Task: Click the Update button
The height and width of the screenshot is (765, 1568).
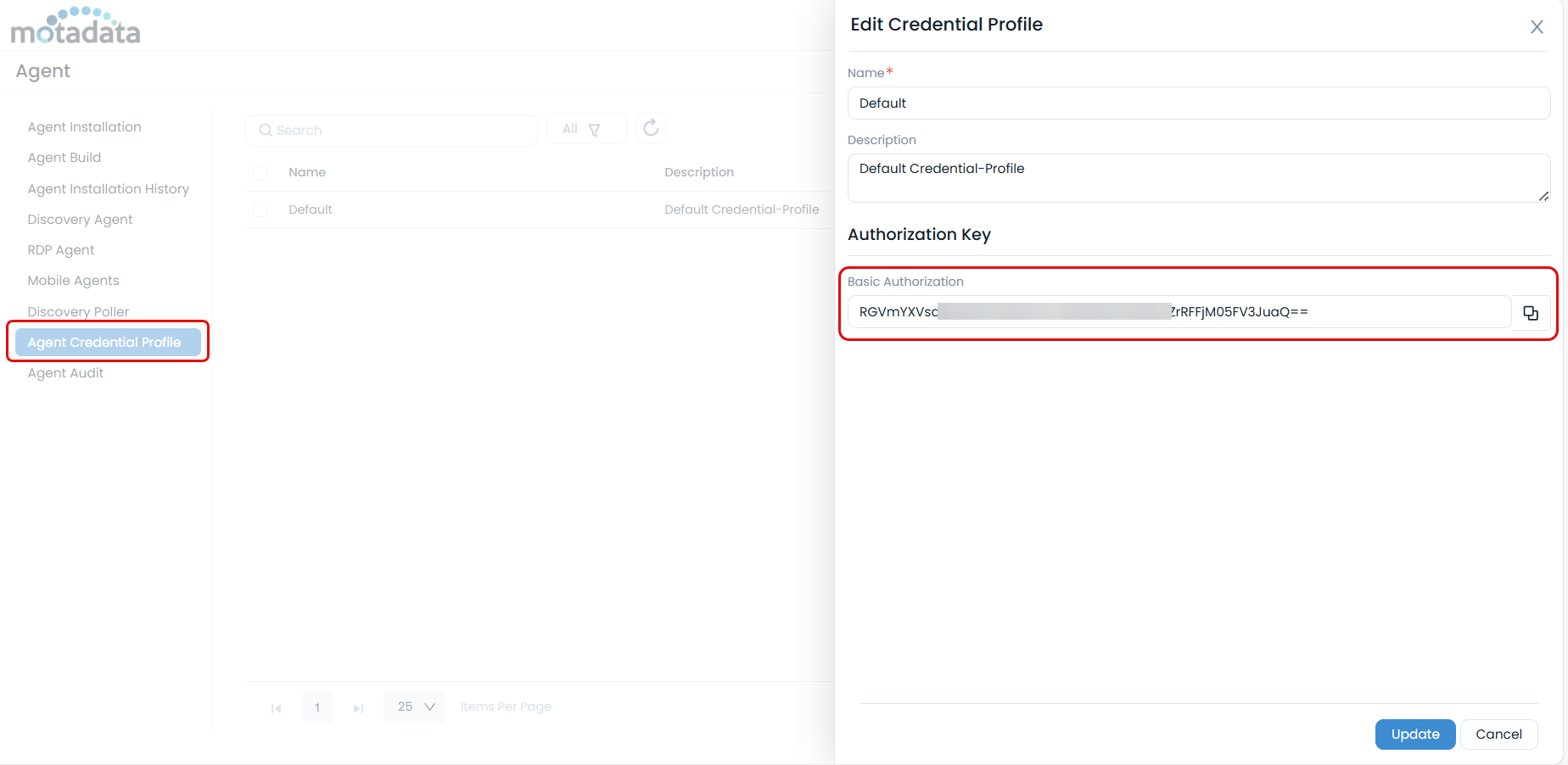Action: click(1414, 734)
